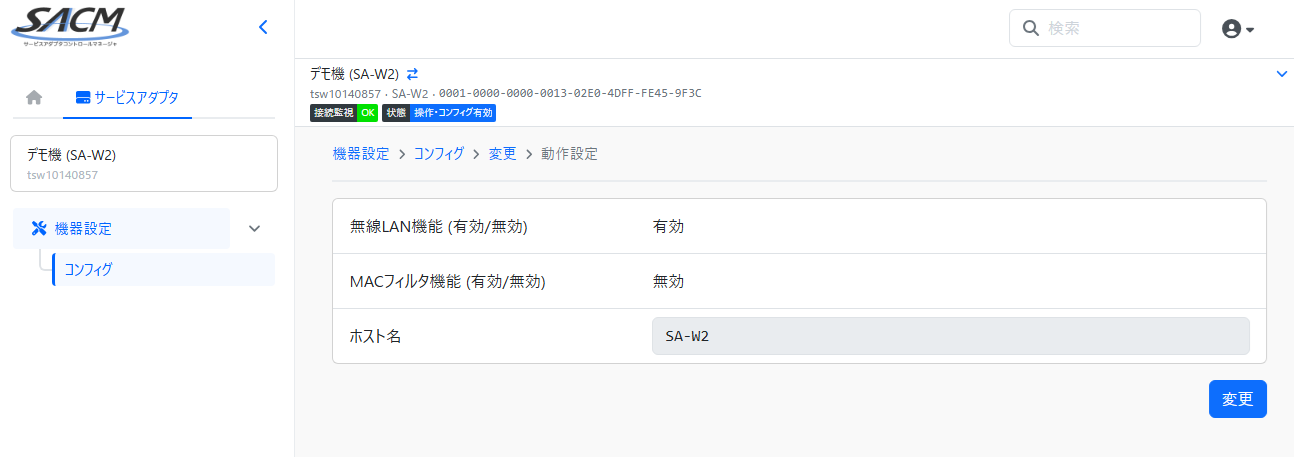Screen dimensions: 1294x457
Task: Open the 機器設定 breadcrumb link
Action: [361, 154]
